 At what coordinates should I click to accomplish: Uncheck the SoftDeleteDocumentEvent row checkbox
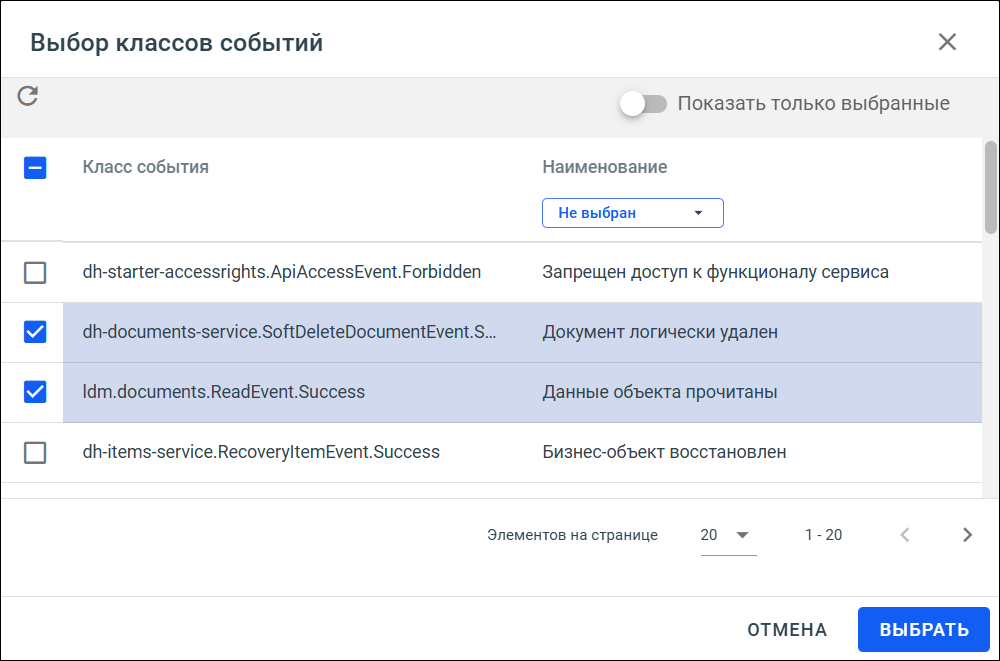tap(35, 332)
